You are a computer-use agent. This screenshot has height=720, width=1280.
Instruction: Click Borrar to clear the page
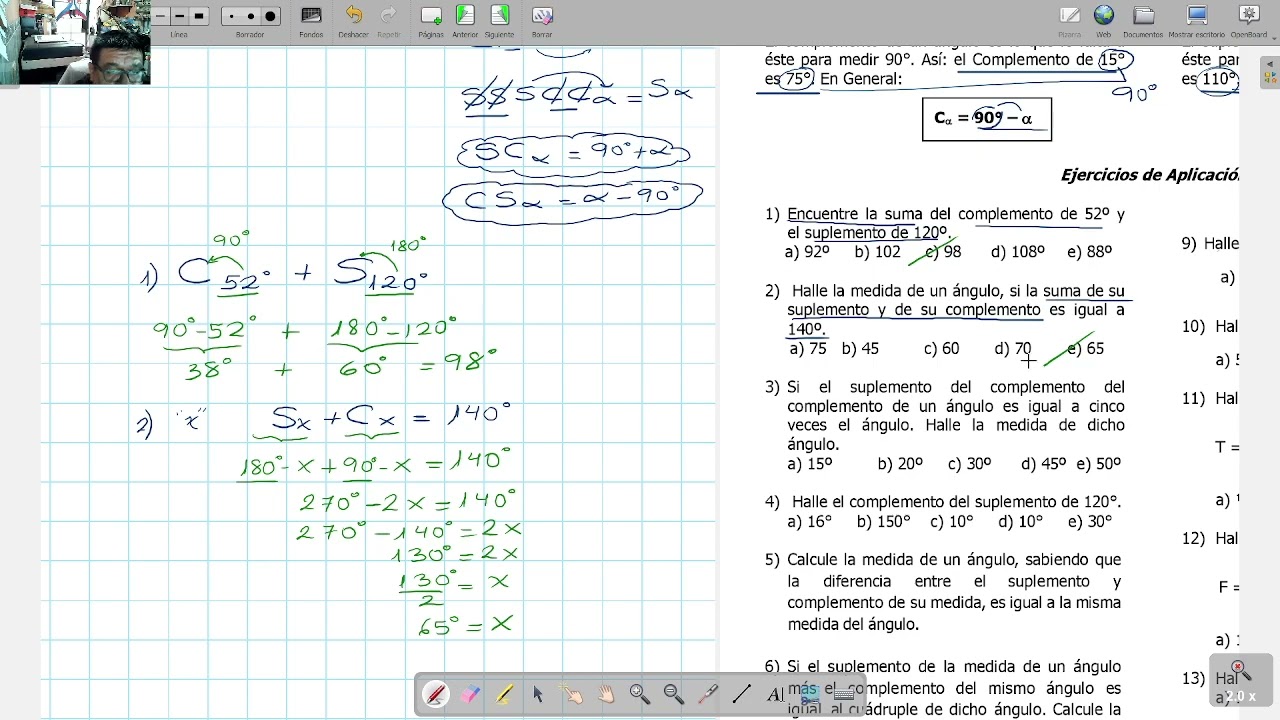click(x=542, y=21)
